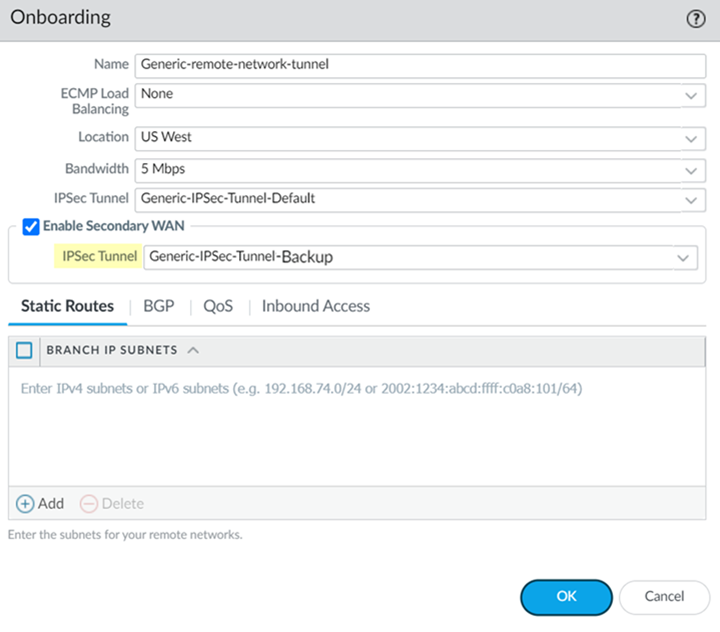
Task: Click the plus icon to add subnet
Action: [x=26, y=504]
